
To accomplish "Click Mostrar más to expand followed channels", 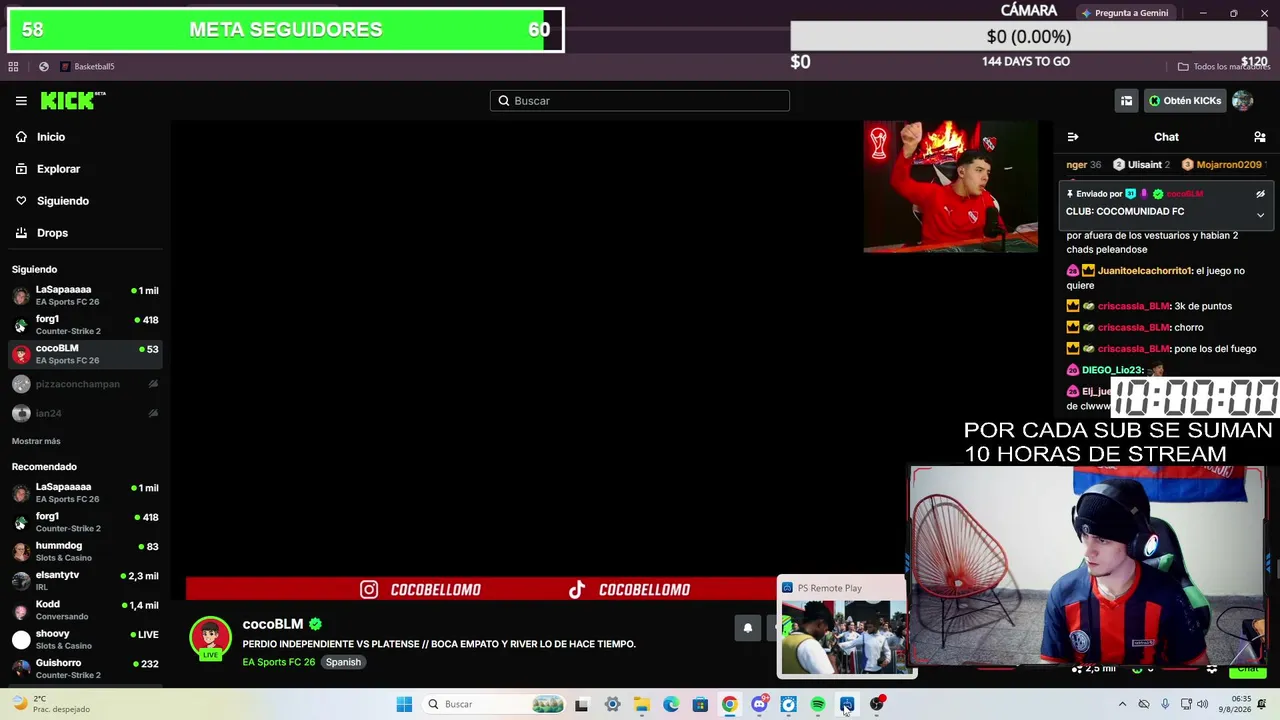I will (x=36, y=441).
